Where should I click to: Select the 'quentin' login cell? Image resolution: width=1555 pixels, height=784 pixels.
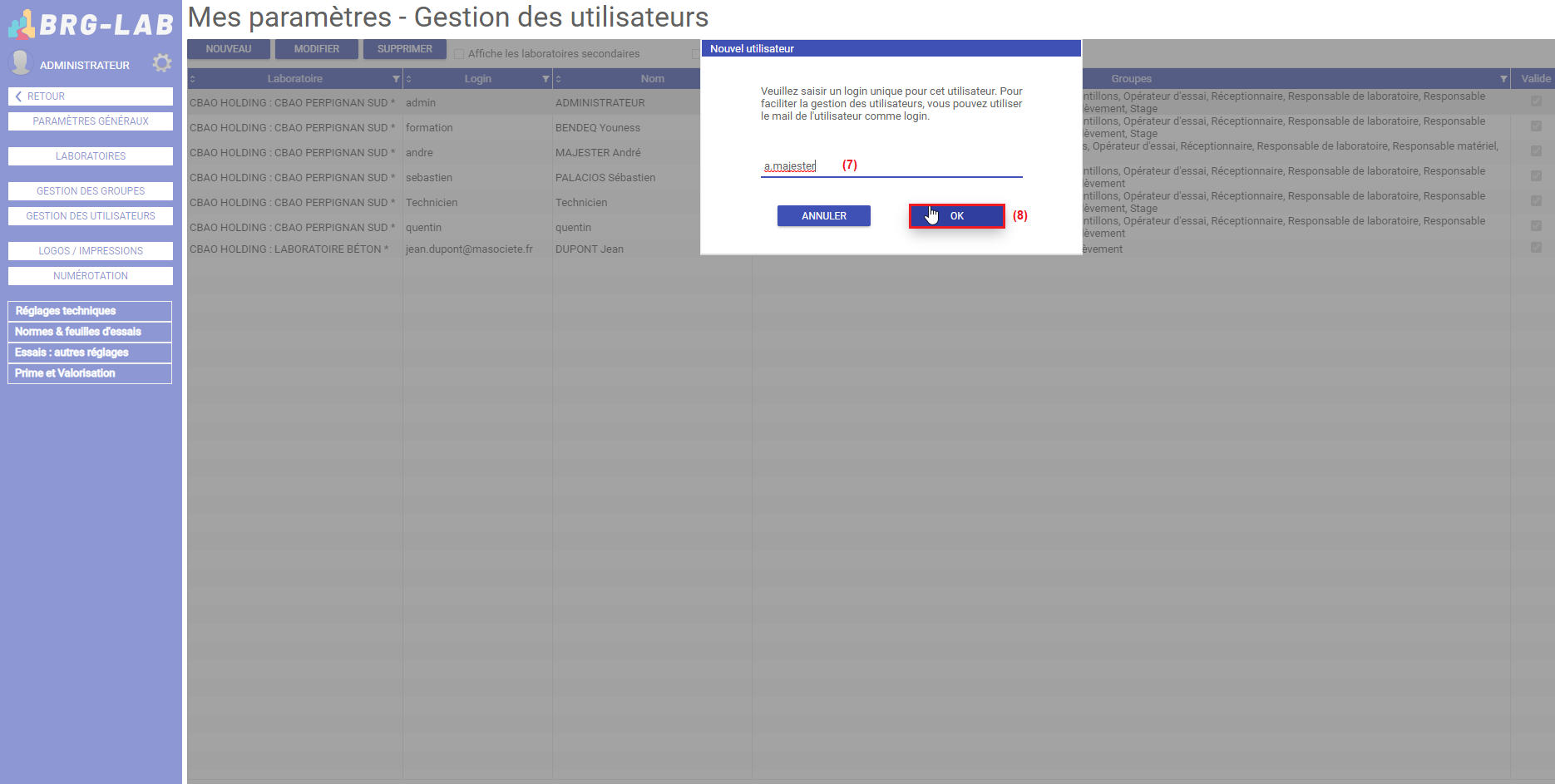tap(477, 227)
